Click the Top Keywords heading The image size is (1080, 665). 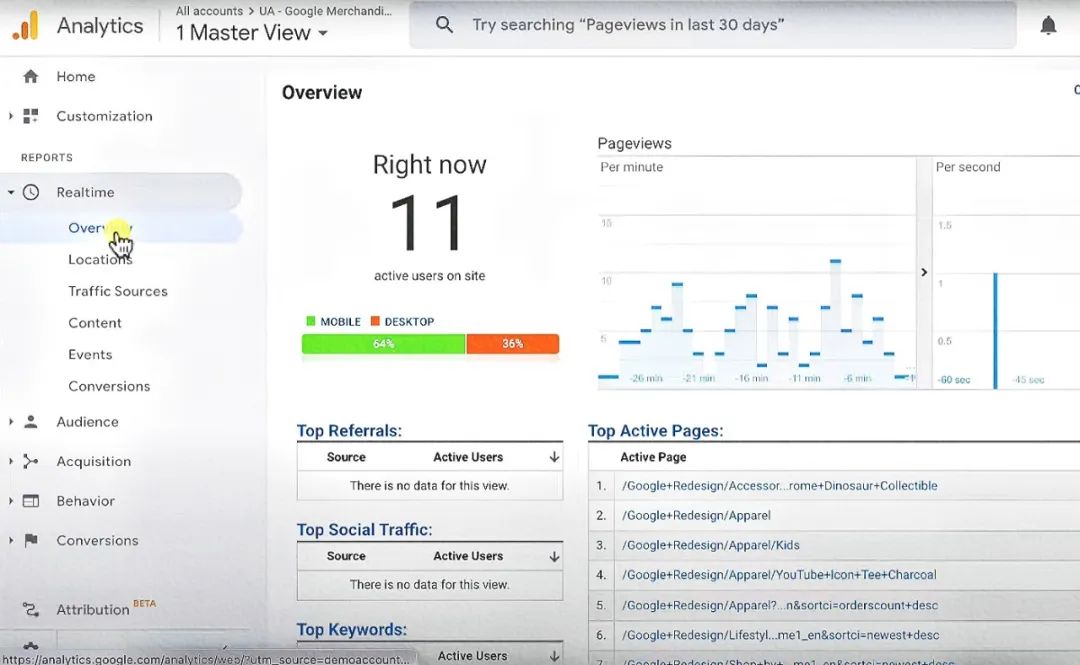351,629
